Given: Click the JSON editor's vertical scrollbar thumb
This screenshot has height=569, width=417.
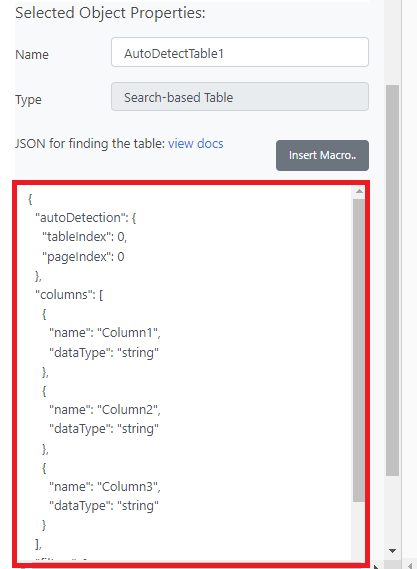Looking at the screenshot, I should (x=359, y=350).
